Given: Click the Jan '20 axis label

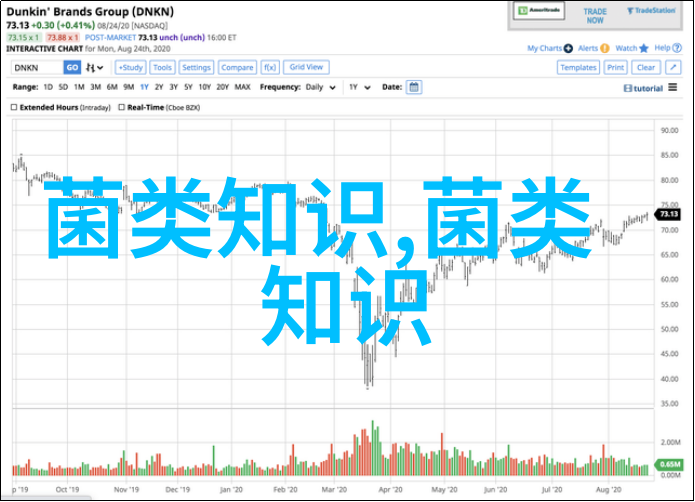Looking at the screenshot, I should tap(231, 489).
